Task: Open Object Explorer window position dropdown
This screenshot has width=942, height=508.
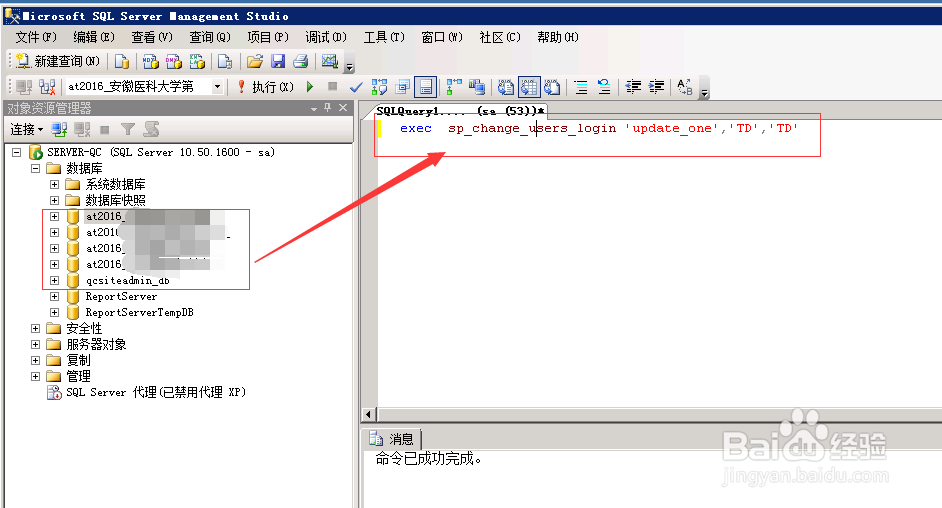Action: tap(314, 109)
